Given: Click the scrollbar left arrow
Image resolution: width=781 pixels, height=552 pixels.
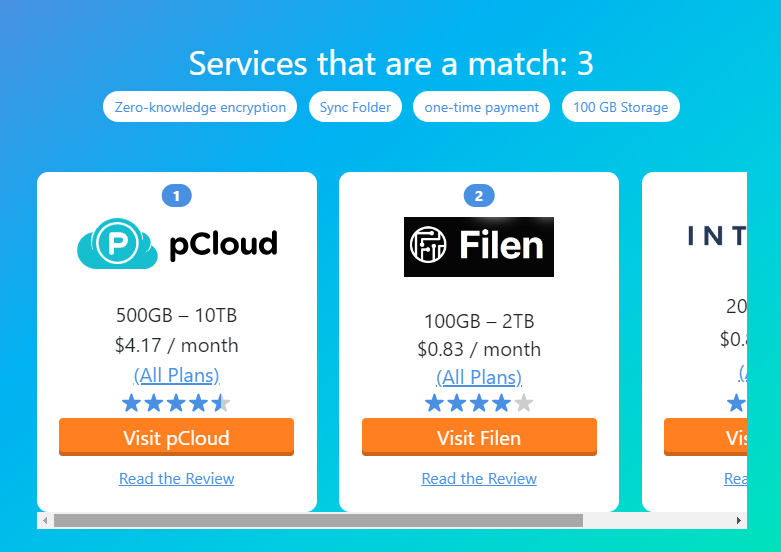Looking at the screenshot, I should [x=44, y=521].
